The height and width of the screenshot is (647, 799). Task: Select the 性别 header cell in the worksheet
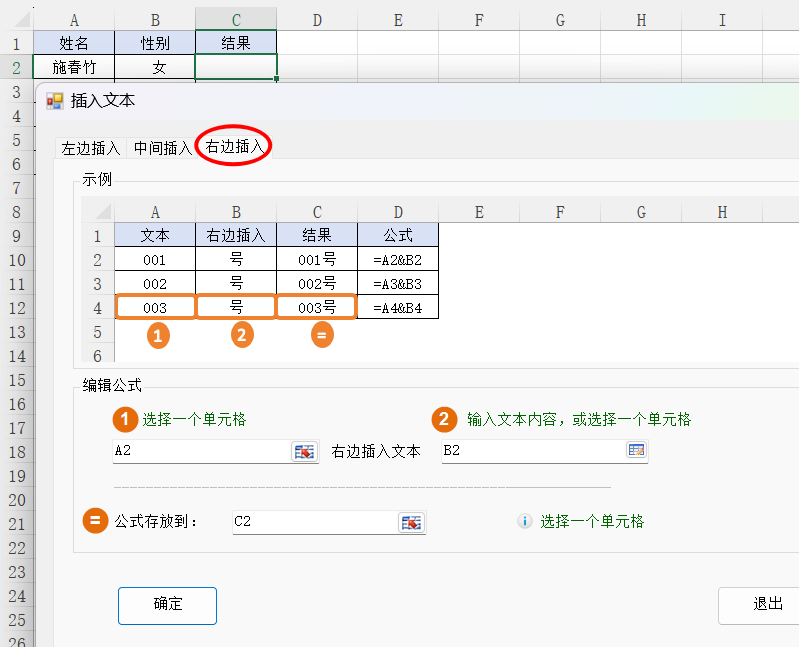pyautogui.click(x=155, y=43)
